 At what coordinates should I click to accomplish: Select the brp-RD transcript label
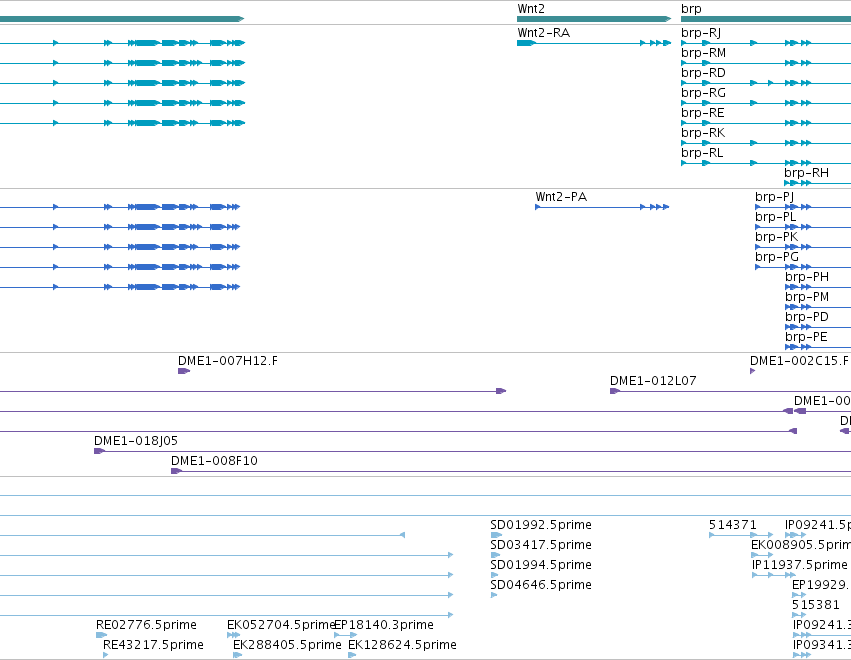(703, 73)
